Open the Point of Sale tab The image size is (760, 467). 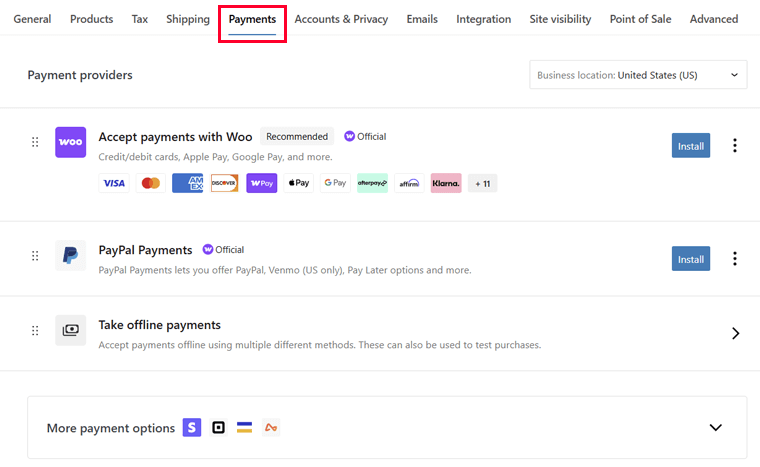point(640,19)
